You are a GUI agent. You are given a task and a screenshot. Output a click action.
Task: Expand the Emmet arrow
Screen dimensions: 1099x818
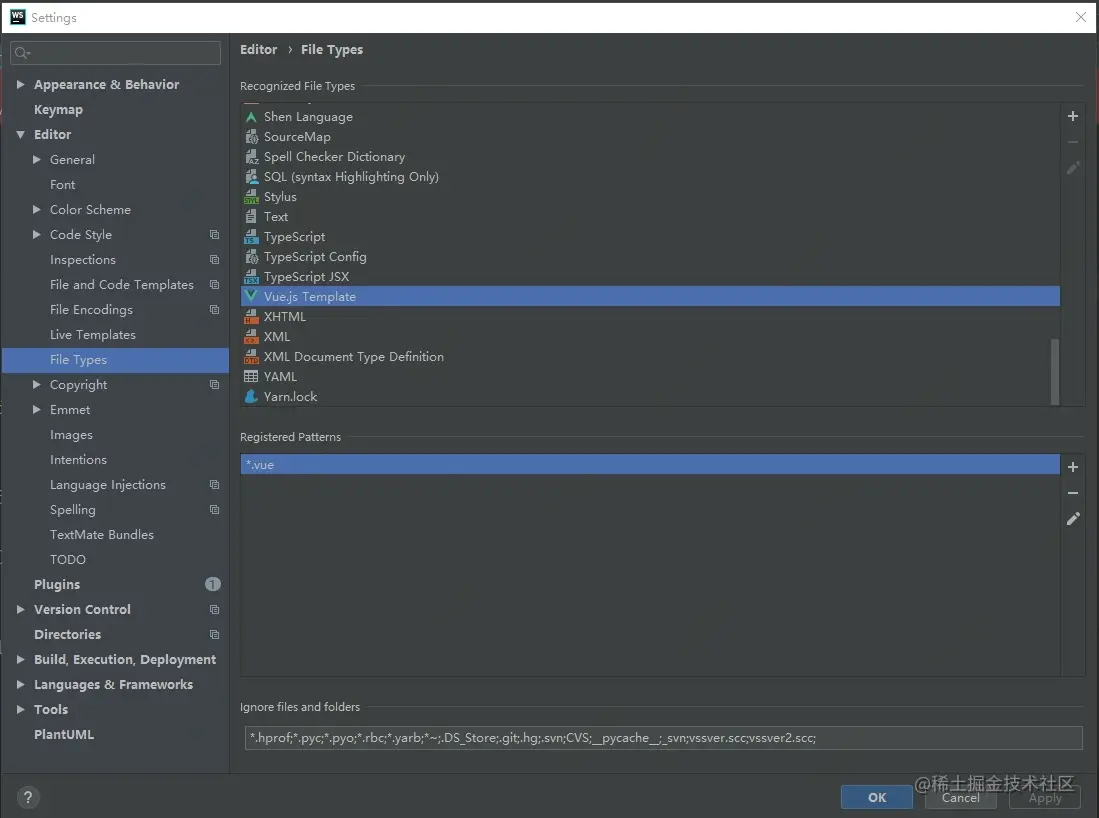(36, 409)
